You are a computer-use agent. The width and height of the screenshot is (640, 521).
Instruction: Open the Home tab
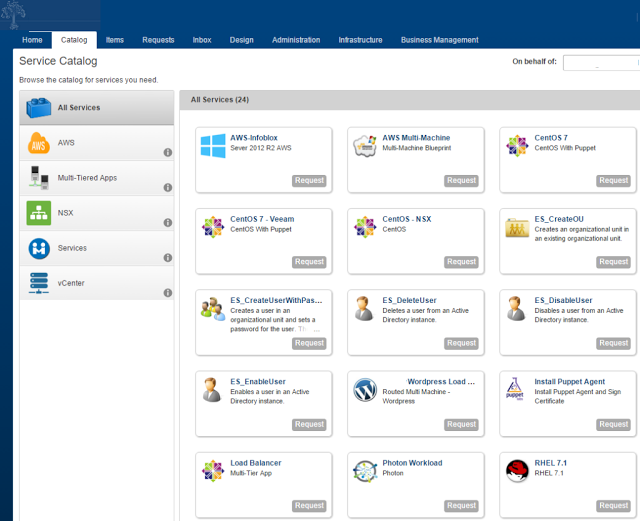point(32,40)
